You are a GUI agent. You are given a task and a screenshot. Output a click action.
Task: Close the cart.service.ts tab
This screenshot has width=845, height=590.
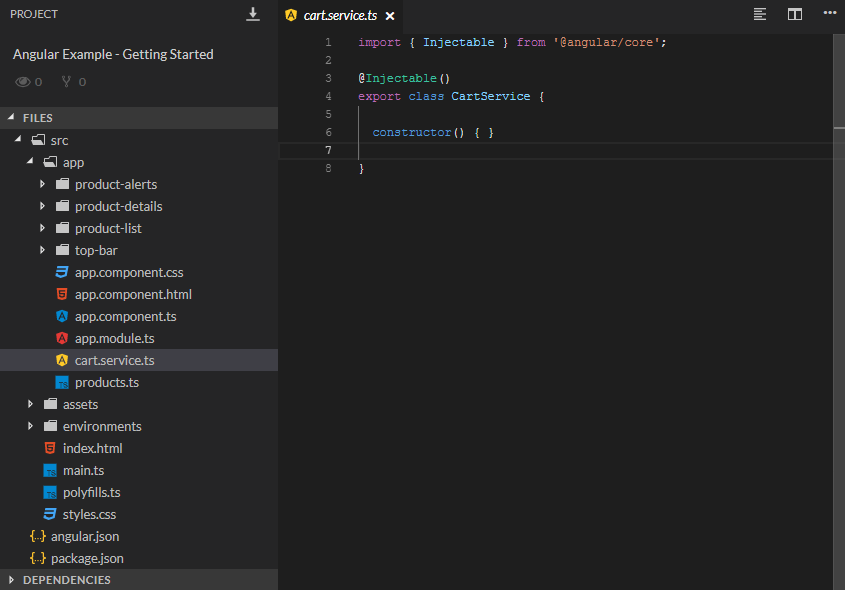click(x=390, y=16)
